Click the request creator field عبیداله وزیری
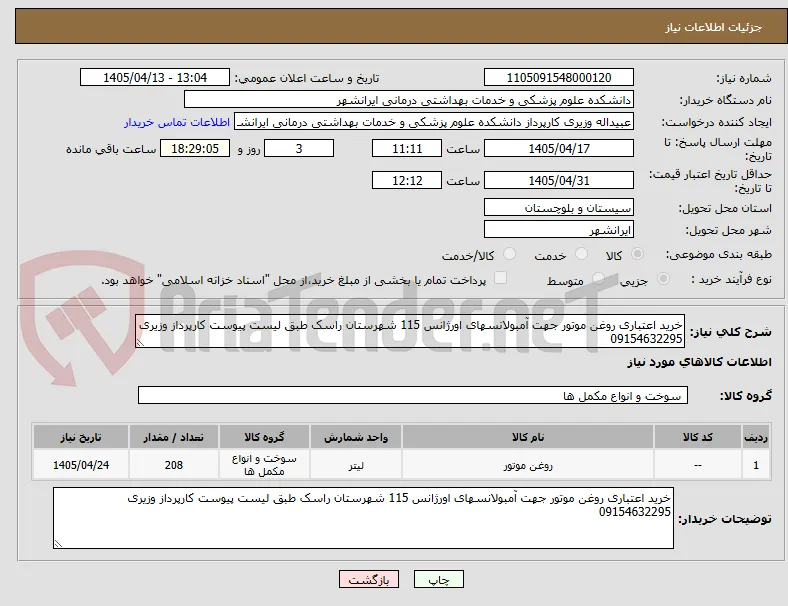788x606 pixels. click(x=434, y=122)
